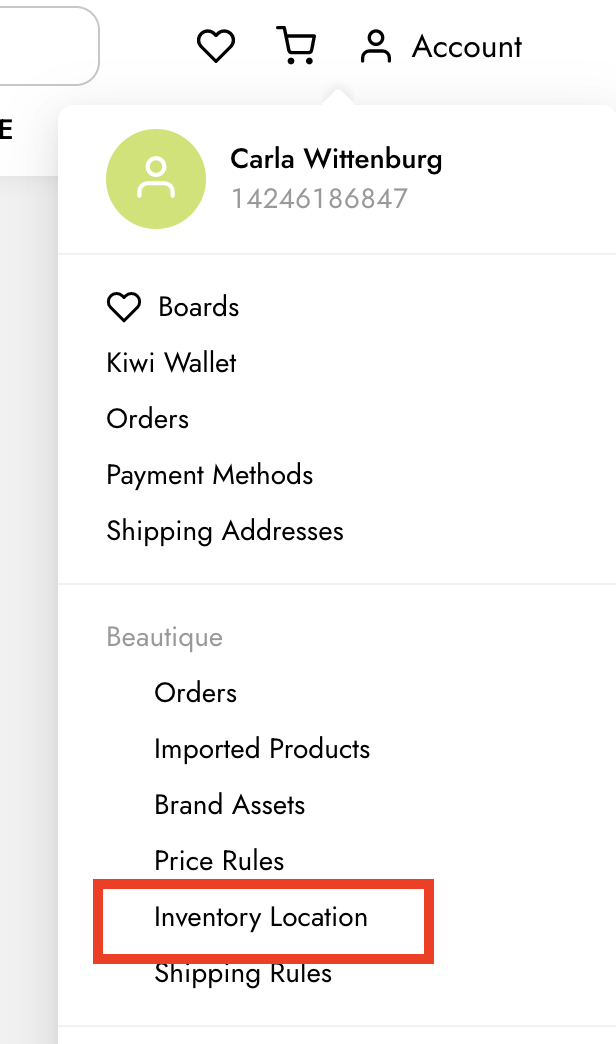Open Shipping Addresses
Image resolution: width=616 pixels, height=1044 pixels.
(225, 531)
